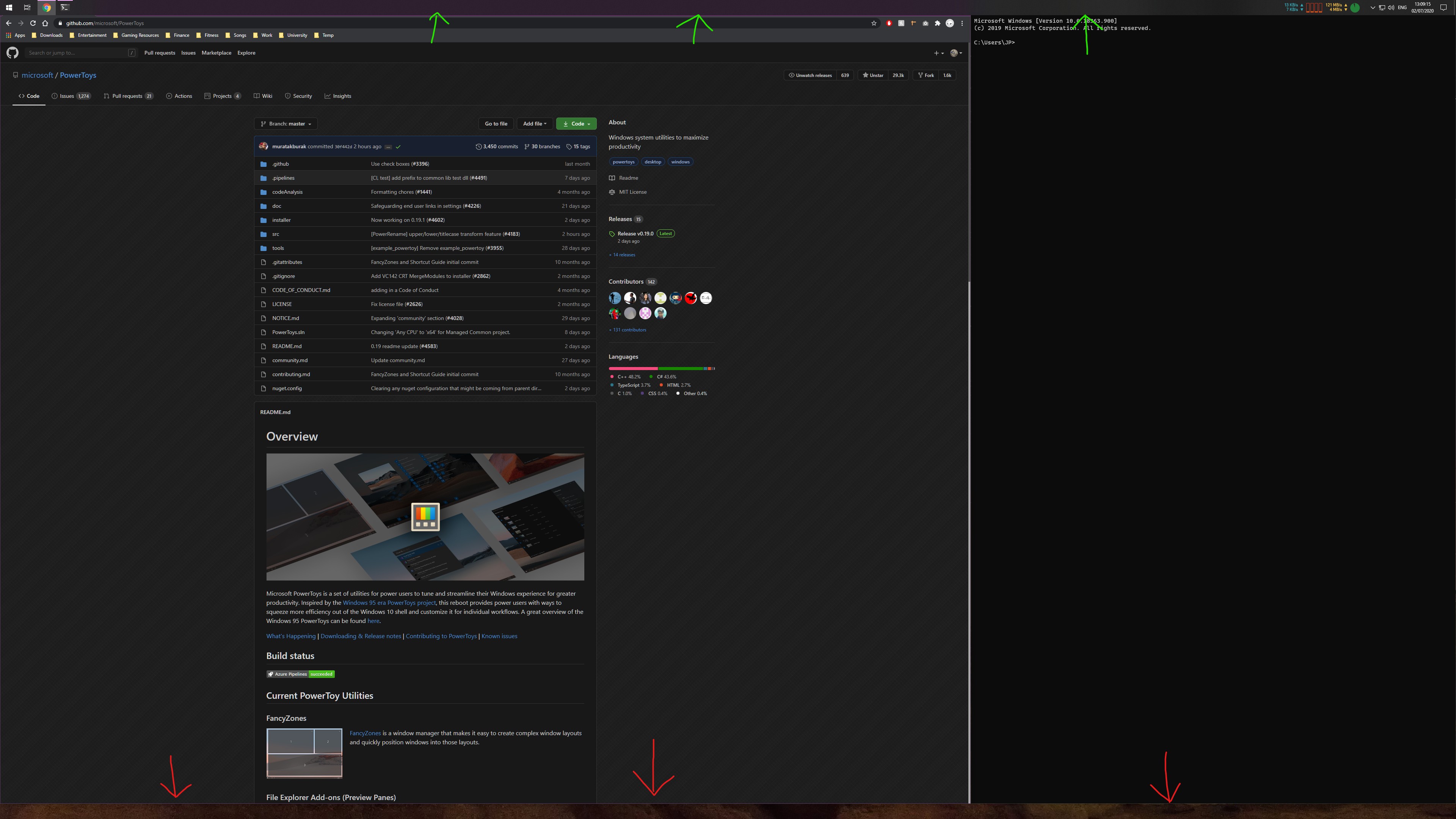Open the red ad-blocker extension icon
The height and width of the screenshot is (819, 1456).
pos(889,23)
